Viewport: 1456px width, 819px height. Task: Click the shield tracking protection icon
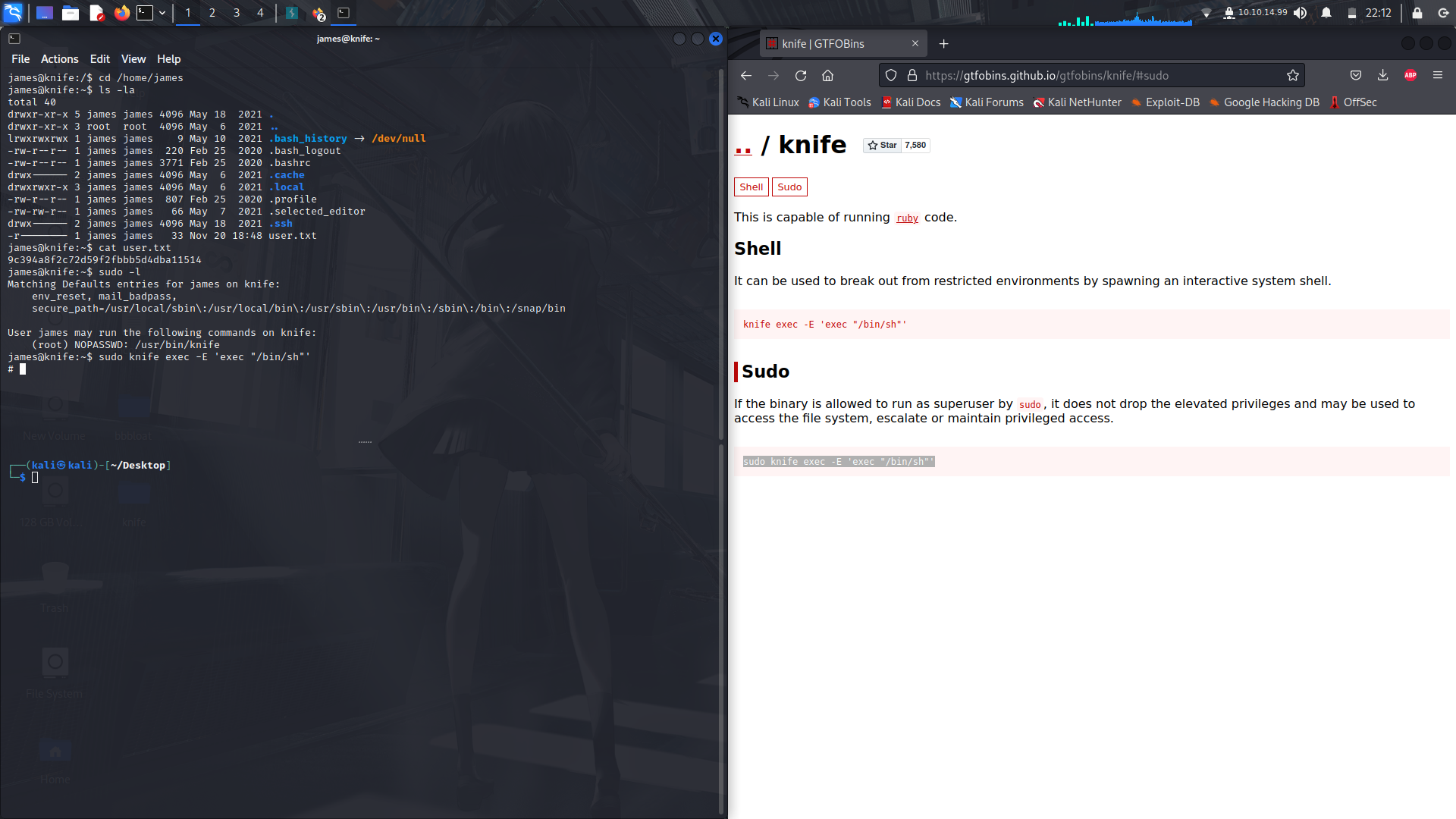pos(891,75)
